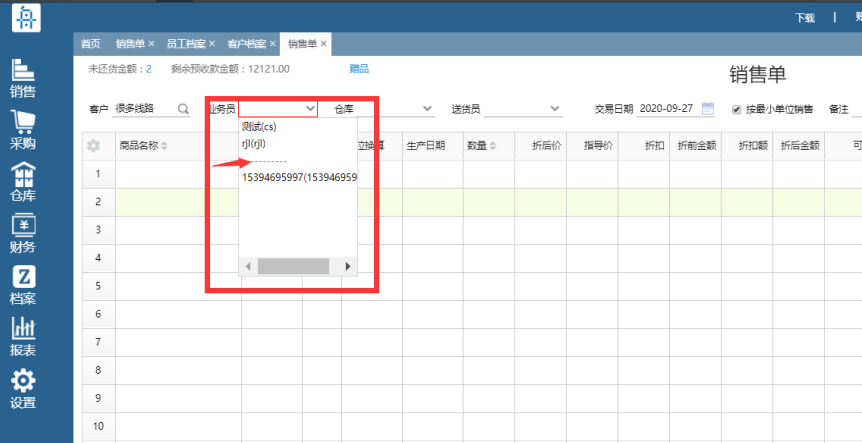
Task: Click the 下载 link in top bar
Action: pos(805,18)
